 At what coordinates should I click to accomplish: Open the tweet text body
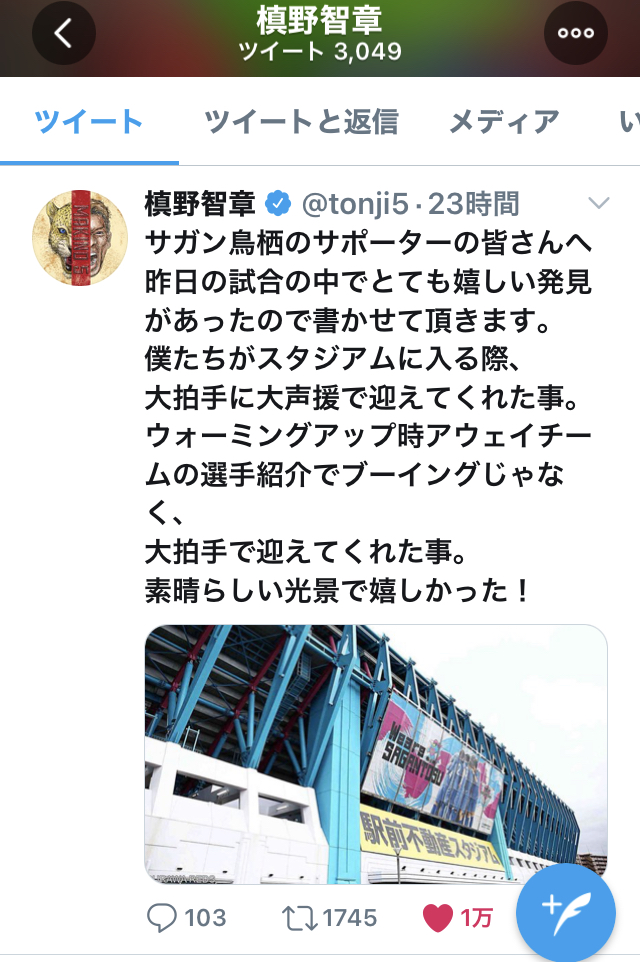pos(368,417)
